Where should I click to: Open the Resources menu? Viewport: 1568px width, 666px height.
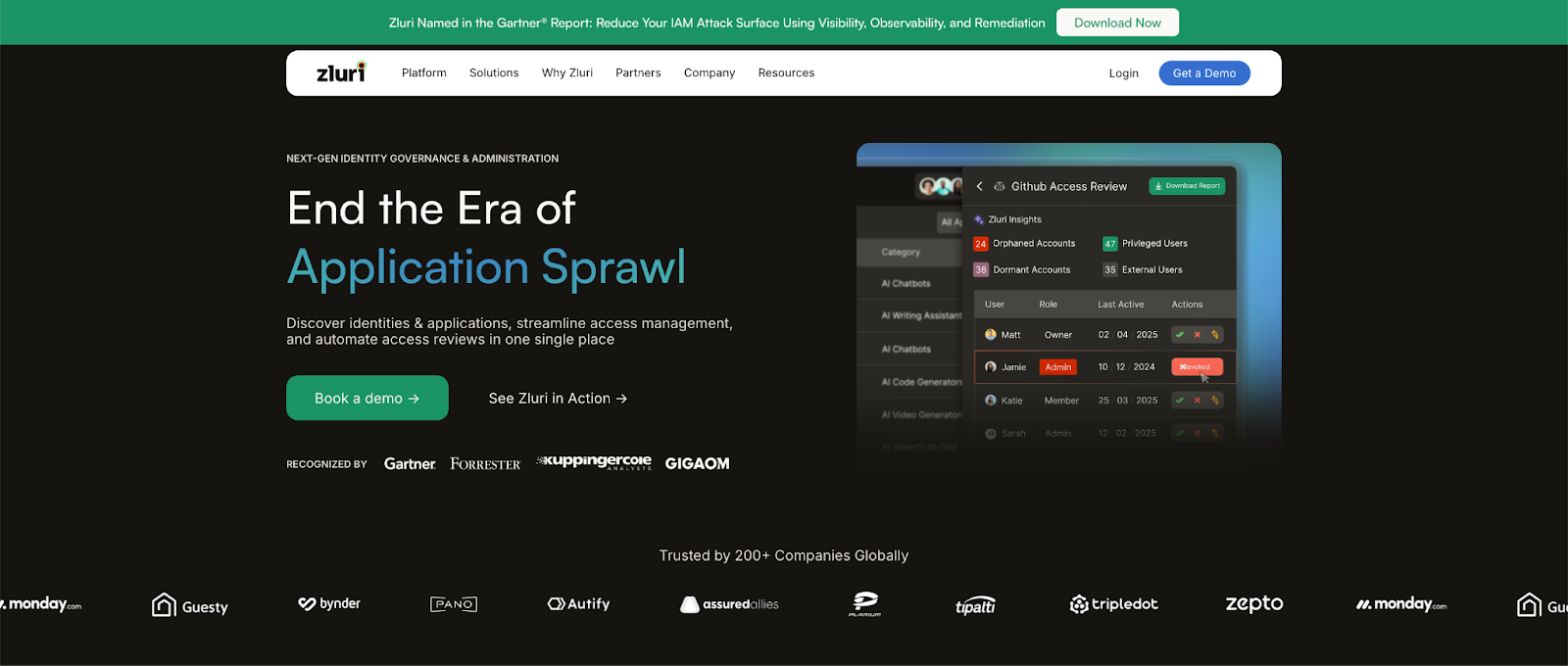tap(786, 72)
